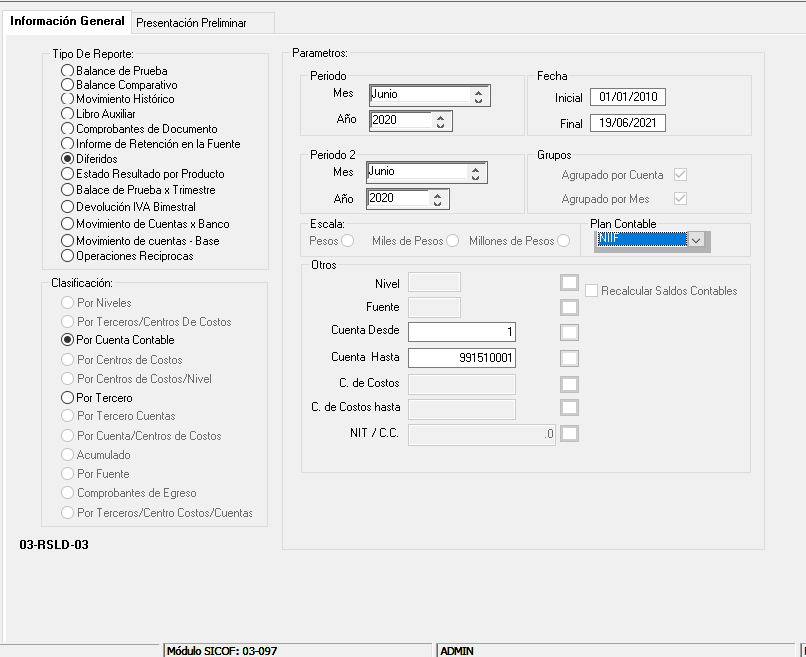806x657 pixels.
Task: Open lookup button next to Cuenta Desde
Action: coord(569,332)
